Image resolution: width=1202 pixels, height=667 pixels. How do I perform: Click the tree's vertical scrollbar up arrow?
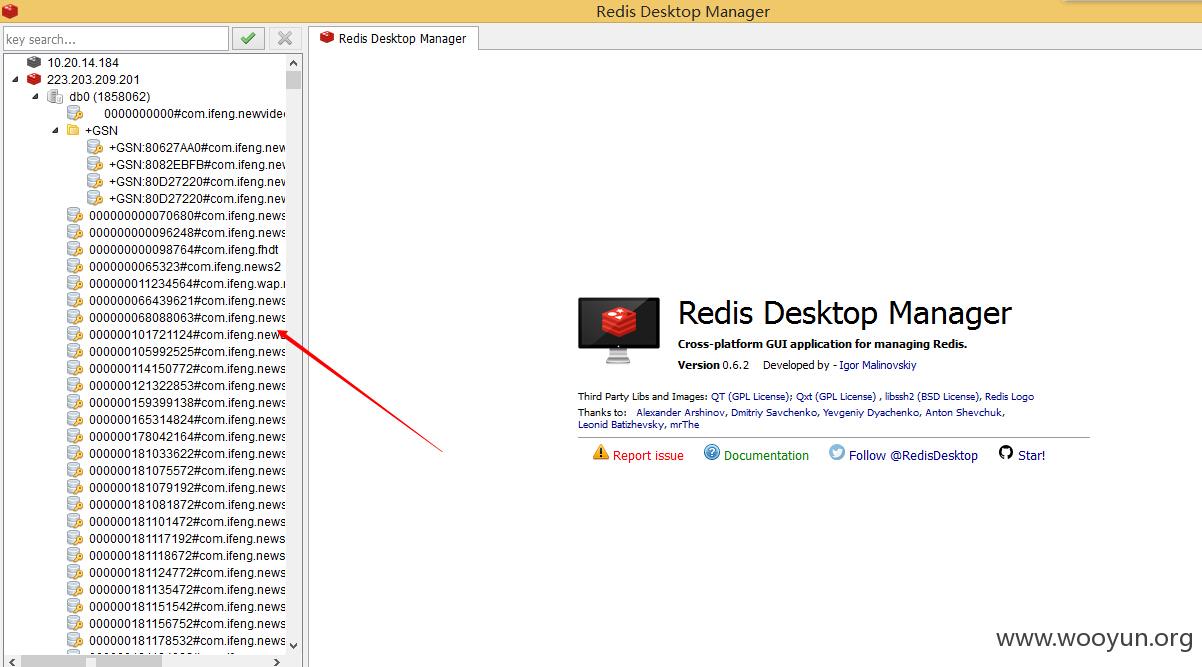293,62
